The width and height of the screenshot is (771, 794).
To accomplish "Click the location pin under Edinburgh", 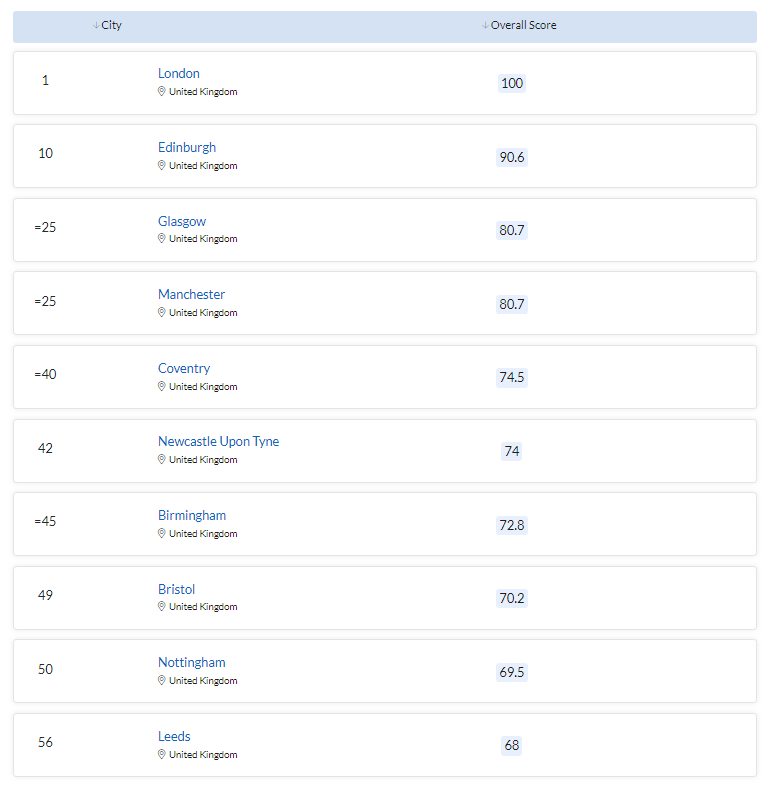I will click(x=161, y=165).
